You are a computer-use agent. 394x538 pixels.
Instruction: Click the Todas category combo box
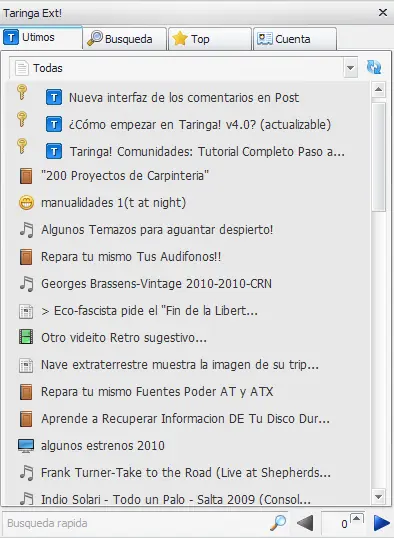pos(184,68)
